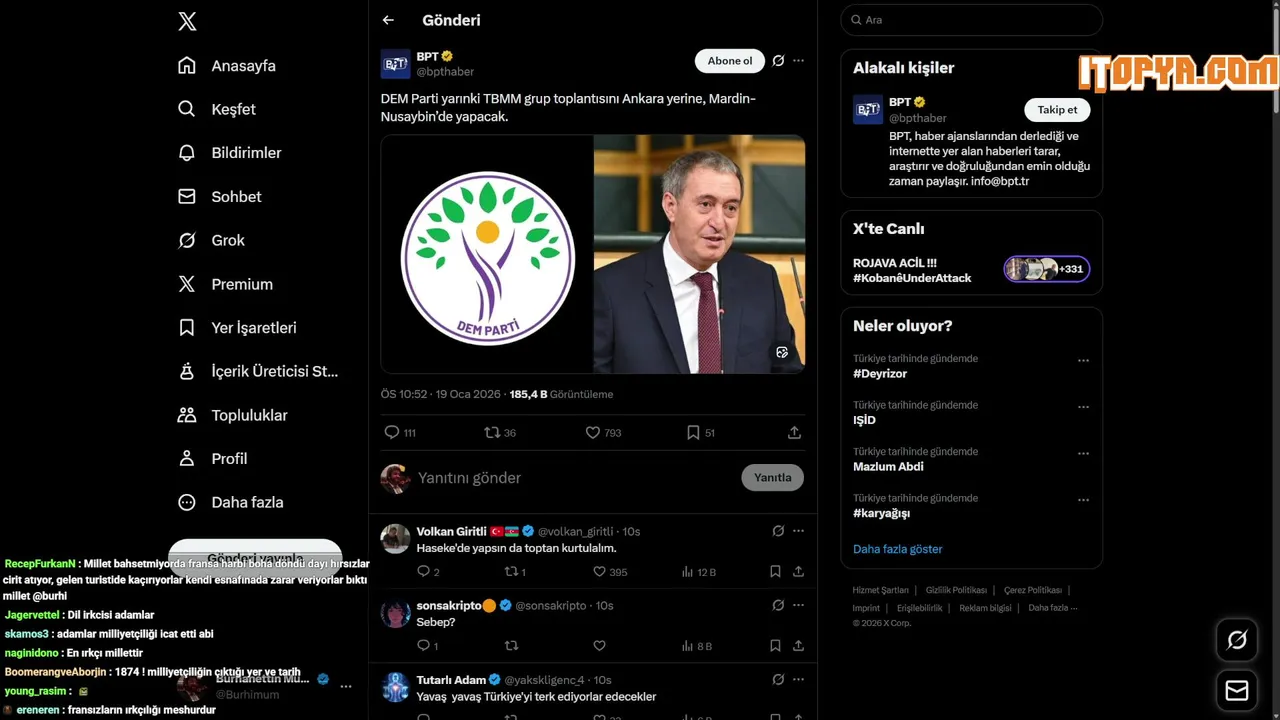Click the X logo icon
1280x720 pixels.
[187, 21]
